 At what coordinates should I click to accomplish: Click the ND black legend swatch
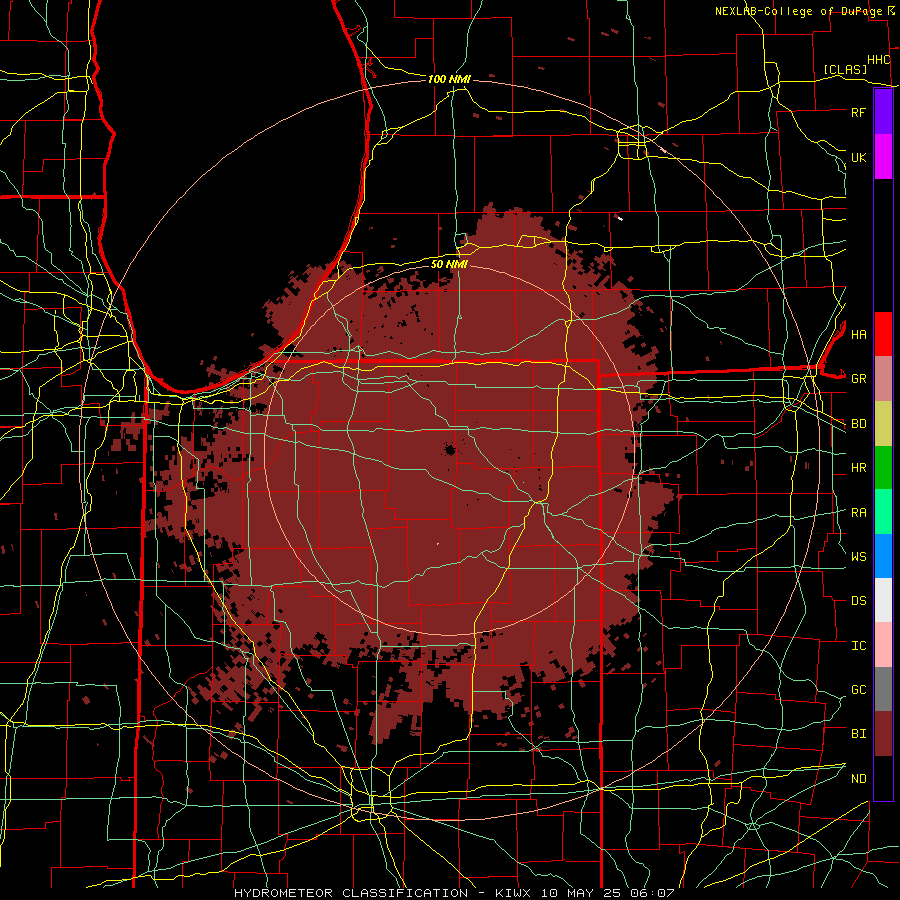coord(883,778)
